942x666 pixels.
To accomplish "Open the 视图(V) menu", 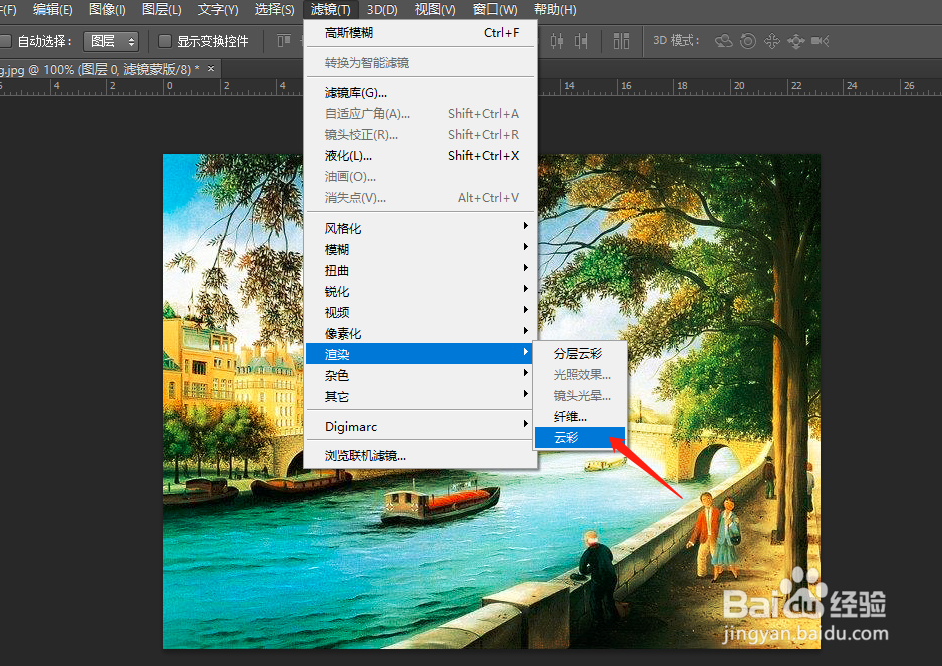I will point(435,10).
